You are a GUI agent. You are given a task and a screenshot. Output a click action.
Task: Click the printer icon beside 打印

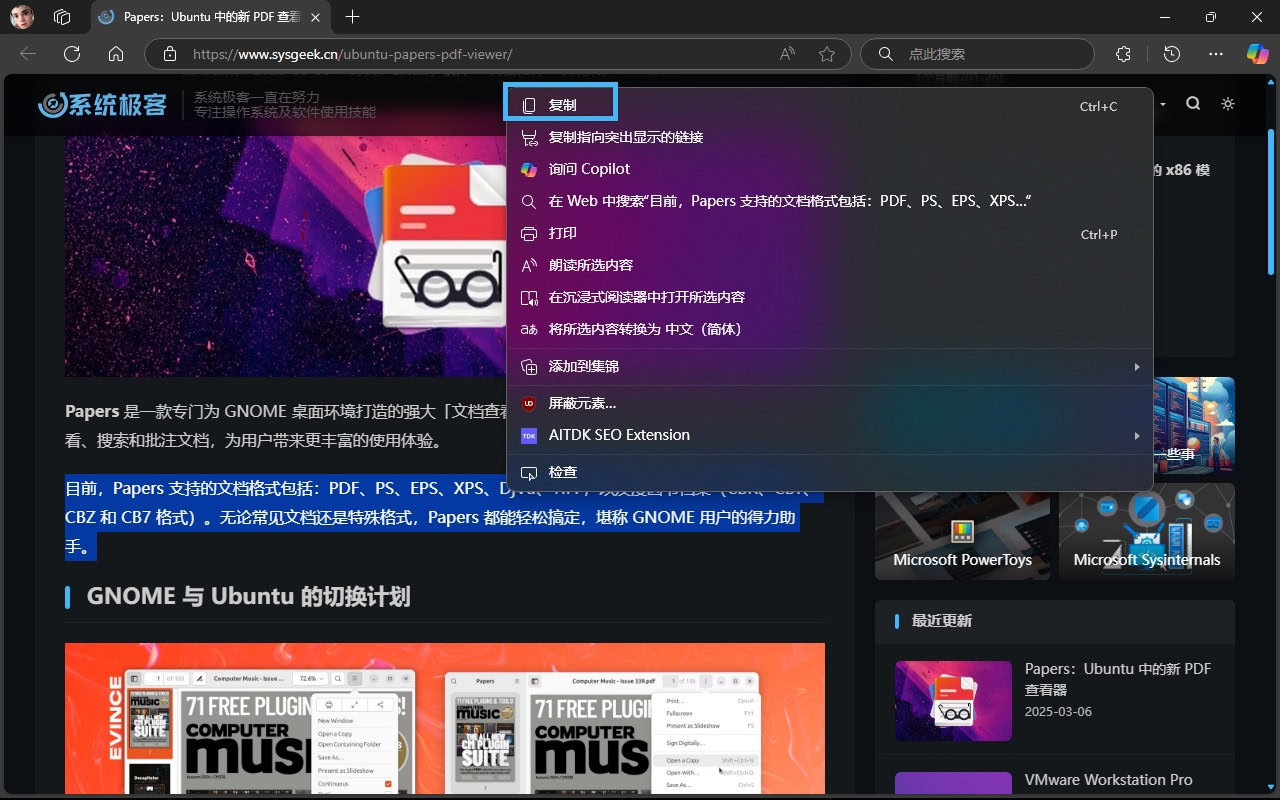(529, 233)
